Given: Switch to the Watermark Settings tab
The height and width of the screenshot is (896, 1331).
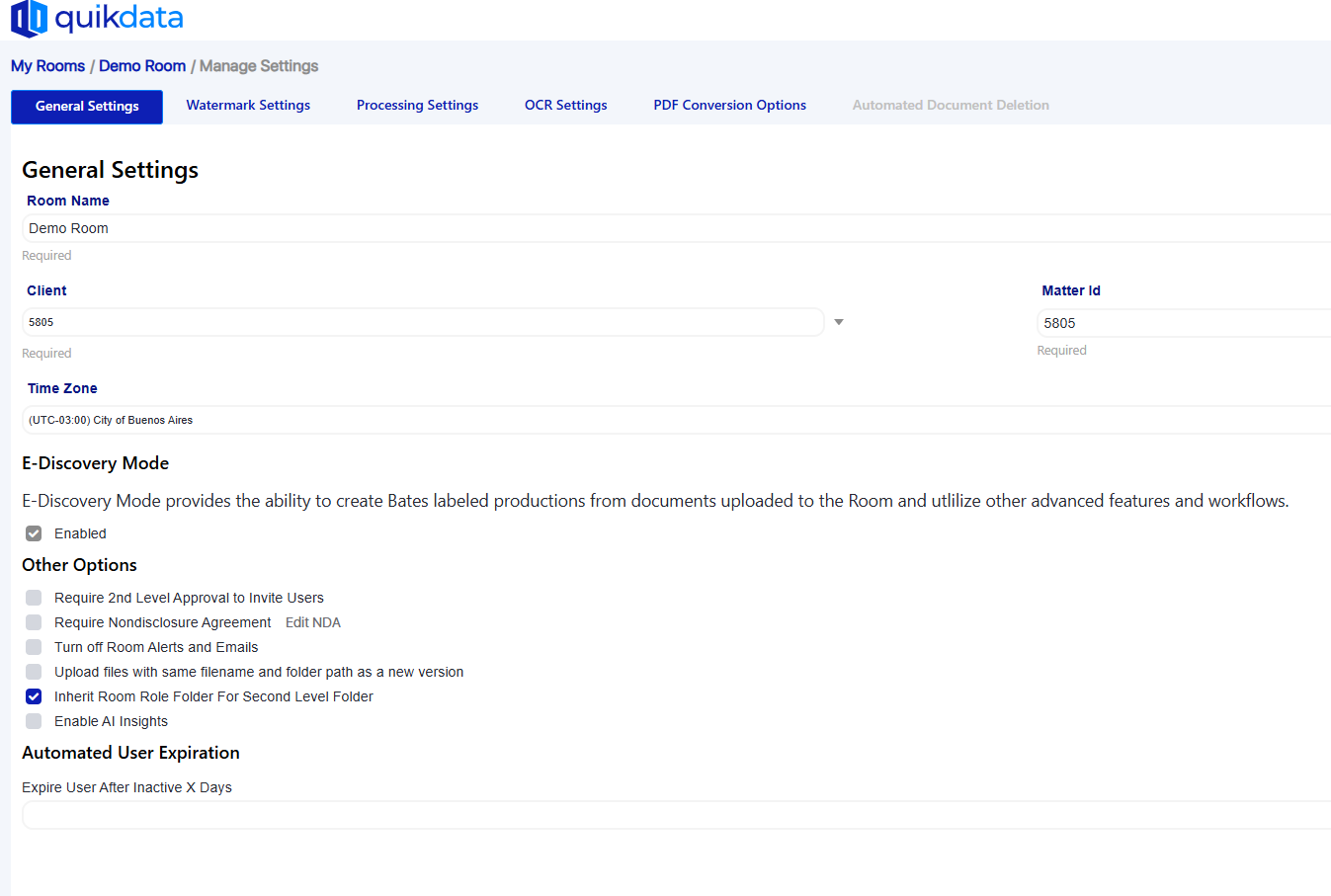Looking at the screenshot, I should pos(247,105).
